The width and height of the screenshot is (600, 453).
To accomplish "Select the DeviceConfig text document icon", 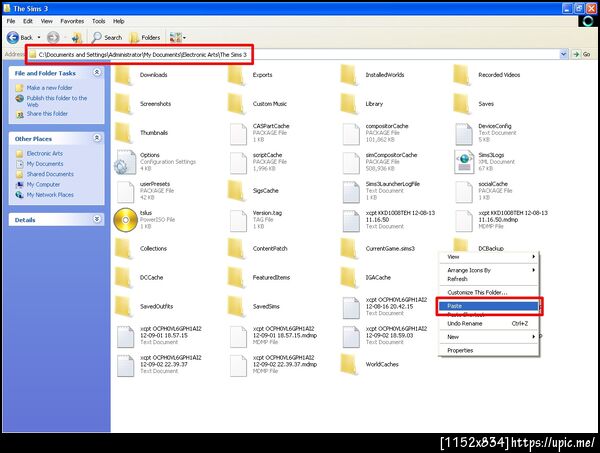I will click(464, 134).
